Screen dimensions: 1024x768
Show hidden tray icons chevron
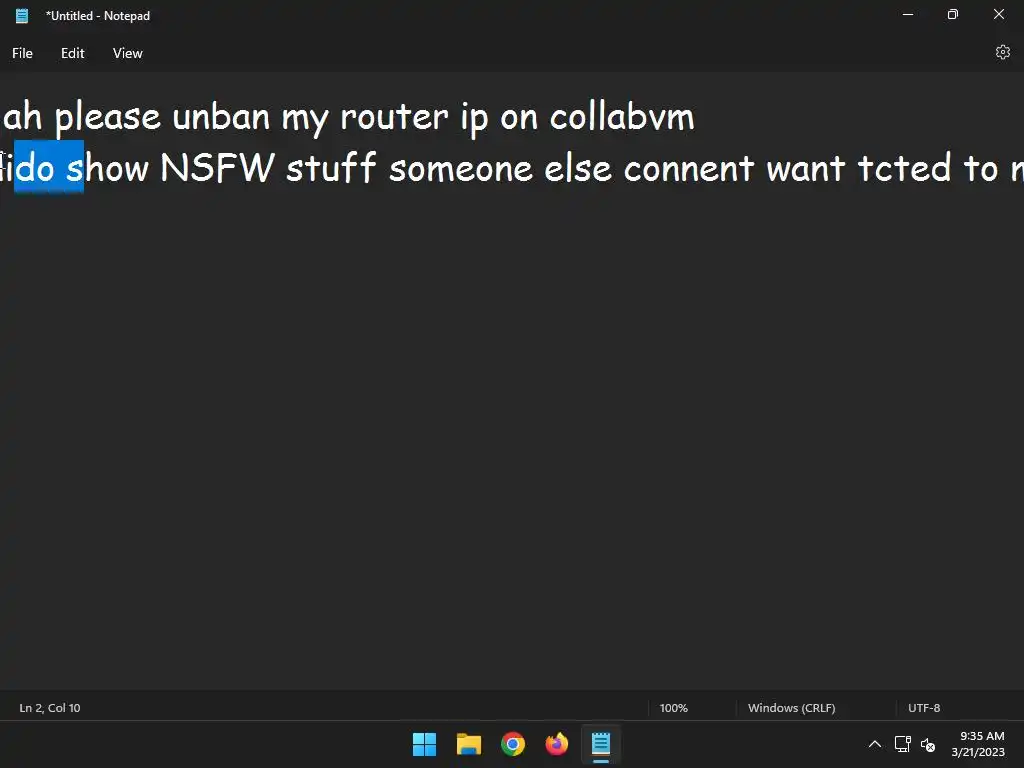coord(875,744)
